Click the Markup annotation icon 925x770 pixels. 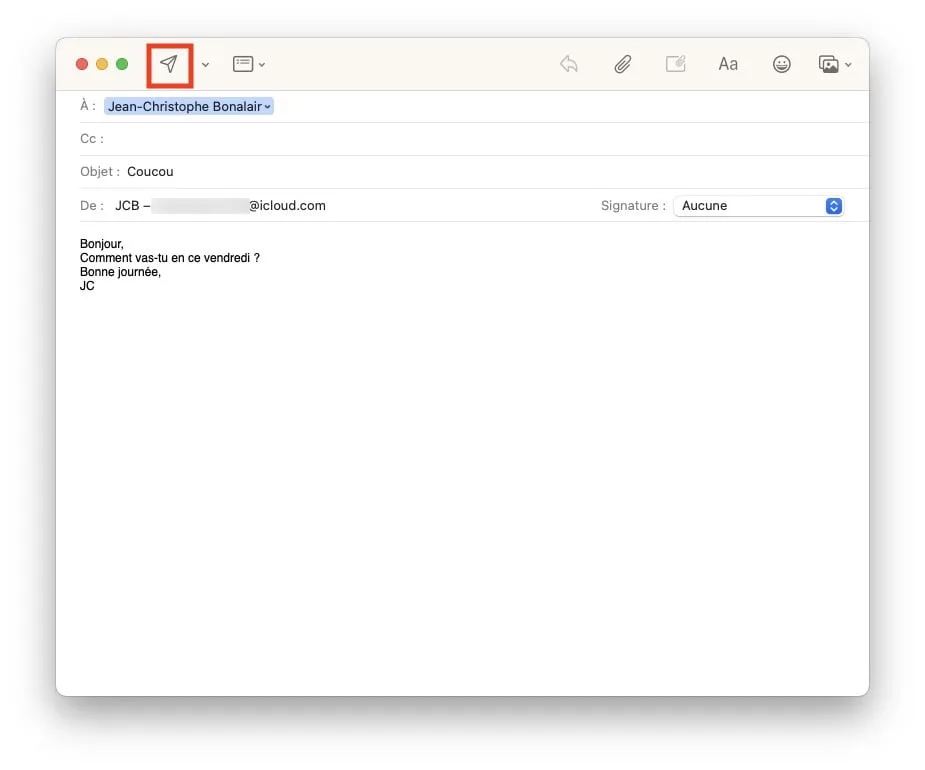[x=675, y=63]
